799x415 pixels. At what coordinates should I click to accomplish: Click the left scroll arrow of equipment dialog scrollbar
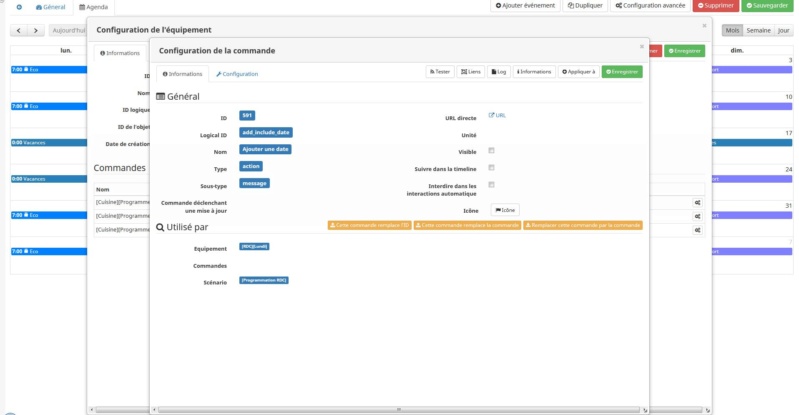click(x=92, y=409)
